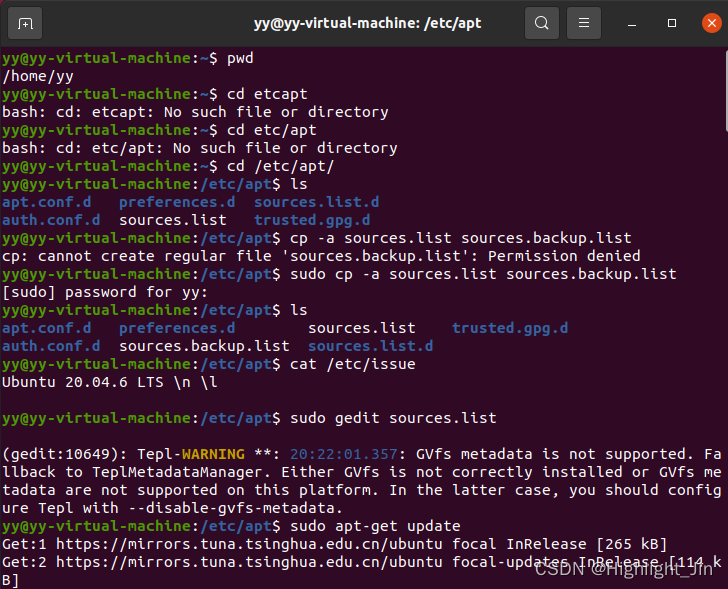Click the 'sudo apt-get update' command
The height and width of the screenshot is (589, 728).
(375, 526)
